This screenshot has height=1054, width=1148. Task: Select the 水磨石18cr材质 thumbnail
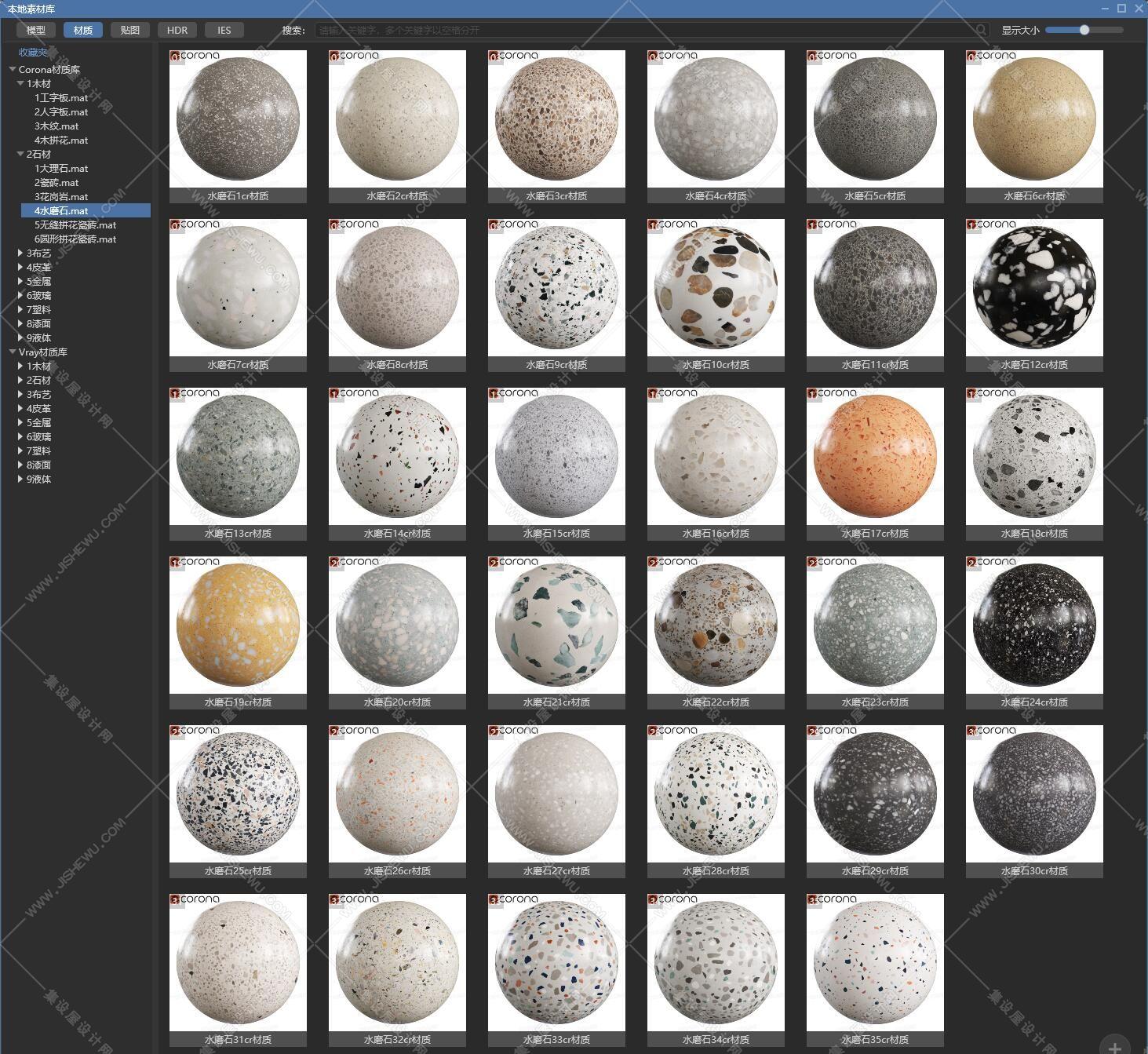coord(1034,457)
